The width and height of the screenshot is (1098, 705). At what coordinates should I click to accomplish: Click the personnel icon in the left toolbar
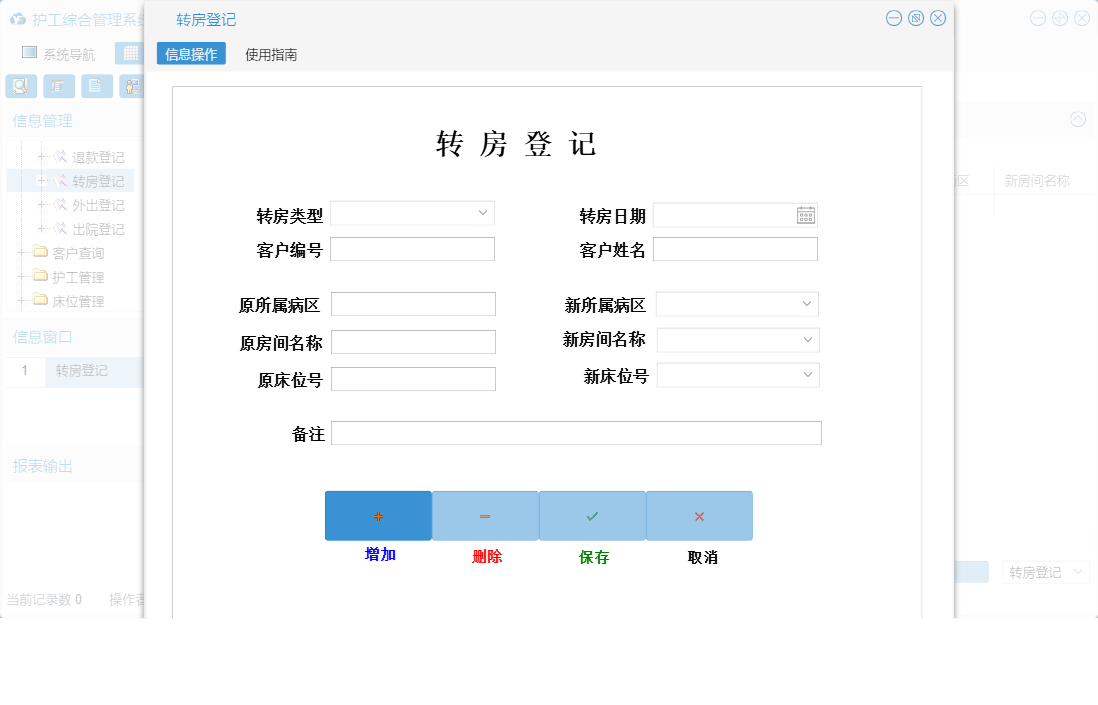pos(131,86)
